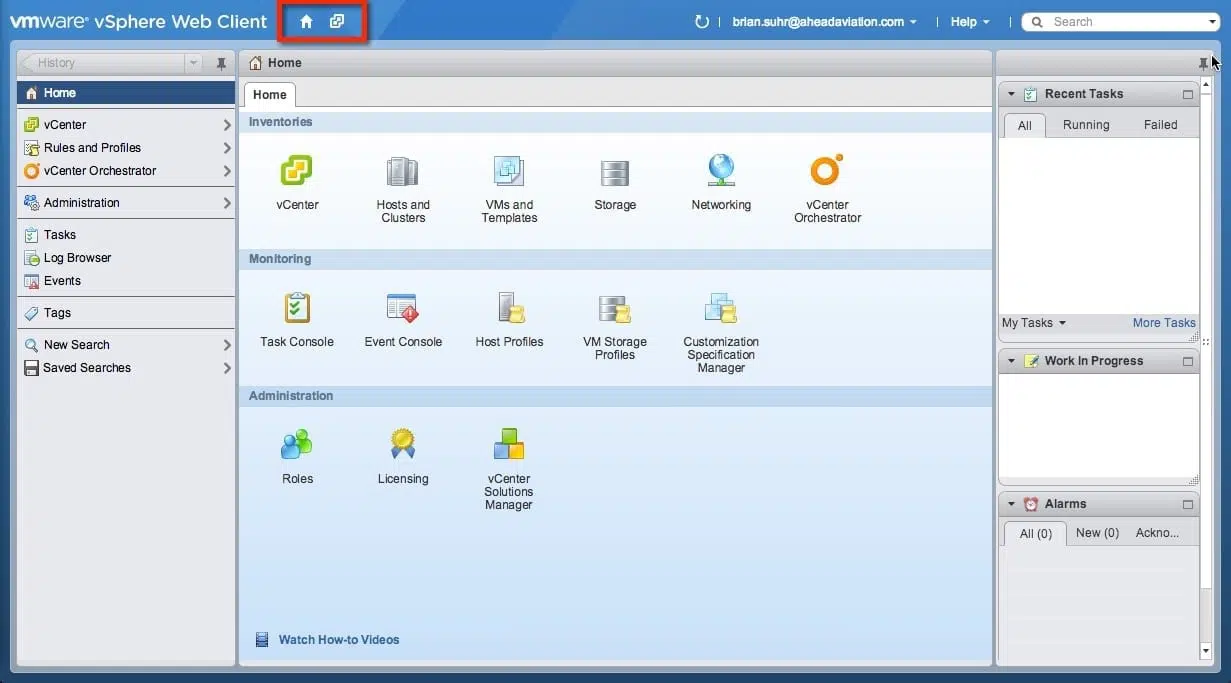Open vCenter Solutions Manager icon
Screen dimensions: 1231x683
[509, 445]
